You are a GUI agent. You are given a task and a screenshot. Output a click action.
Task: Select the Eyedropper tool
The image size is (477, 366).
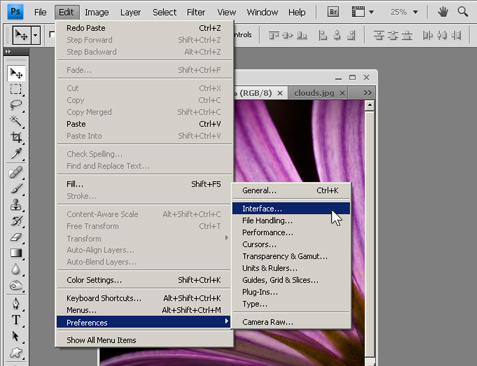tap(16, 153)
